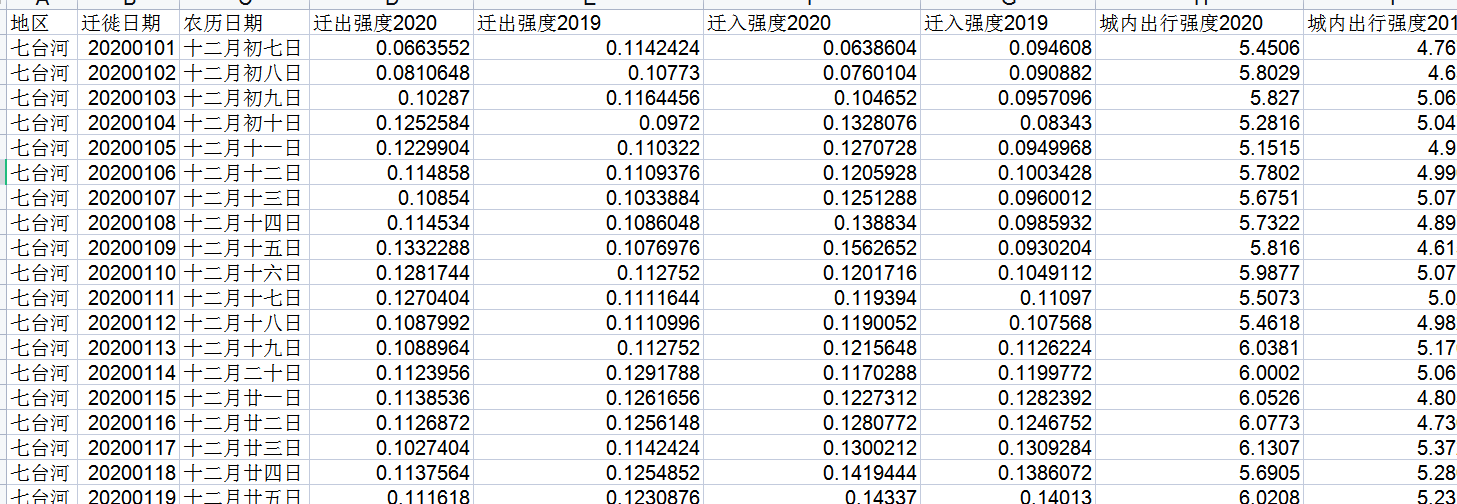Screen dimensions: 1457x504
Task: Click the cell with value 0.1562652
Action: coord(812,248)
